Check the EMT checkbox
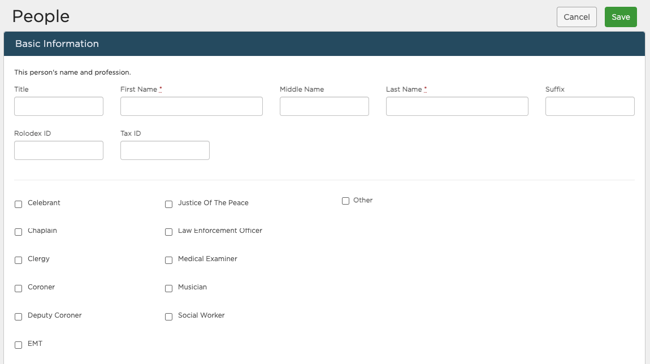 (x=18, y=345)
